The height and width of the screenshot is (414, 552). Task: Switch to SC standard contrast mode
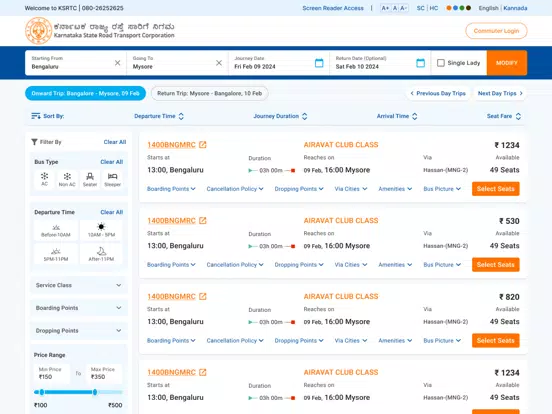(x=421, y=8)
